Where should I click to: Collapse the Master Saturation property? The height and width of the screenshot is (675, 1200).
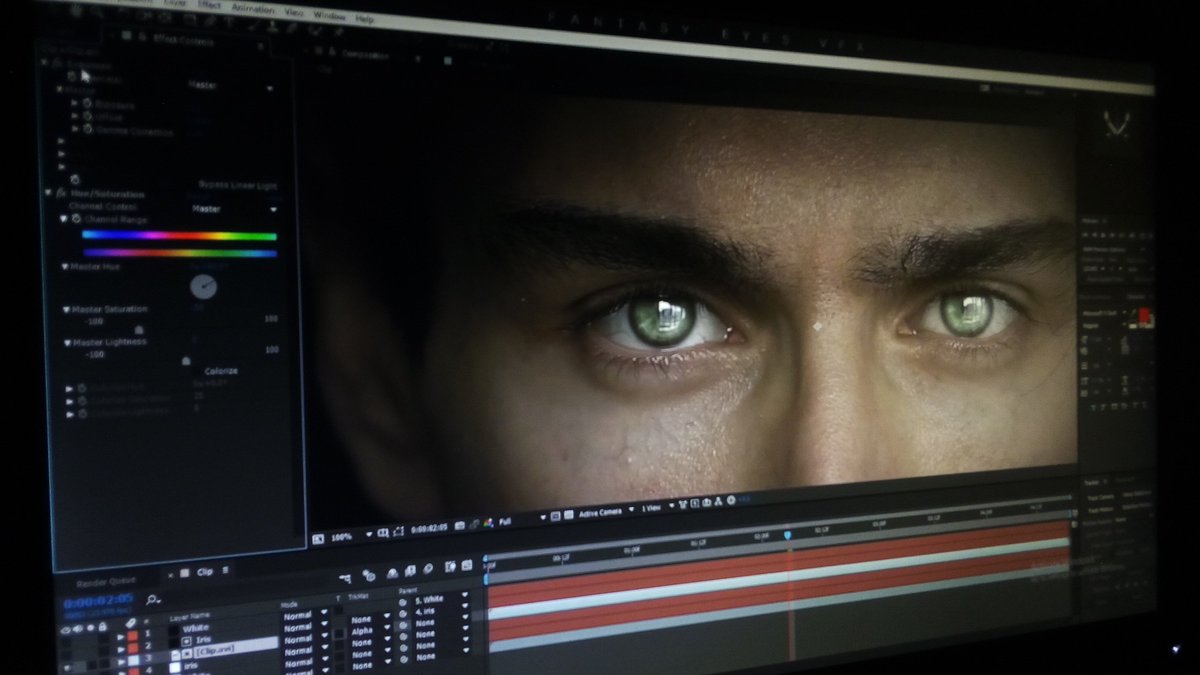pos(66,309)
